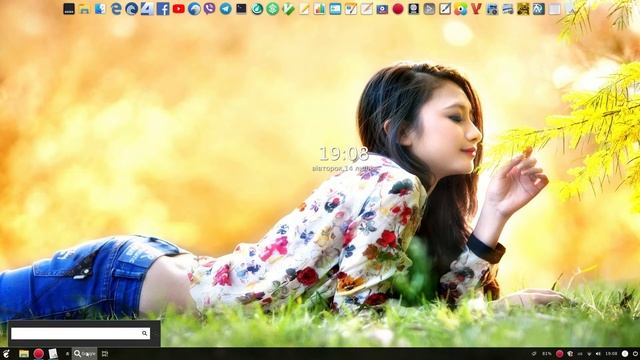This screenshot has height=360, width=640.
Task: Launch the blue screen-capture camera icon
Action: point(382,9)
